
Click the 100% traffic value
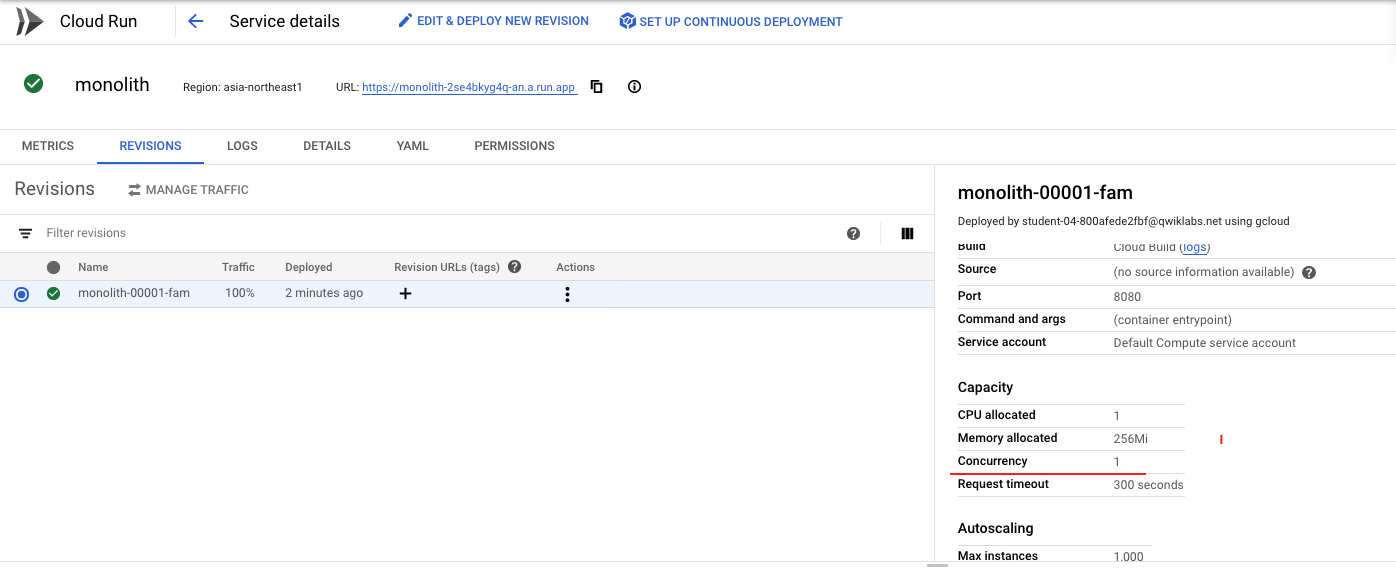238,293
